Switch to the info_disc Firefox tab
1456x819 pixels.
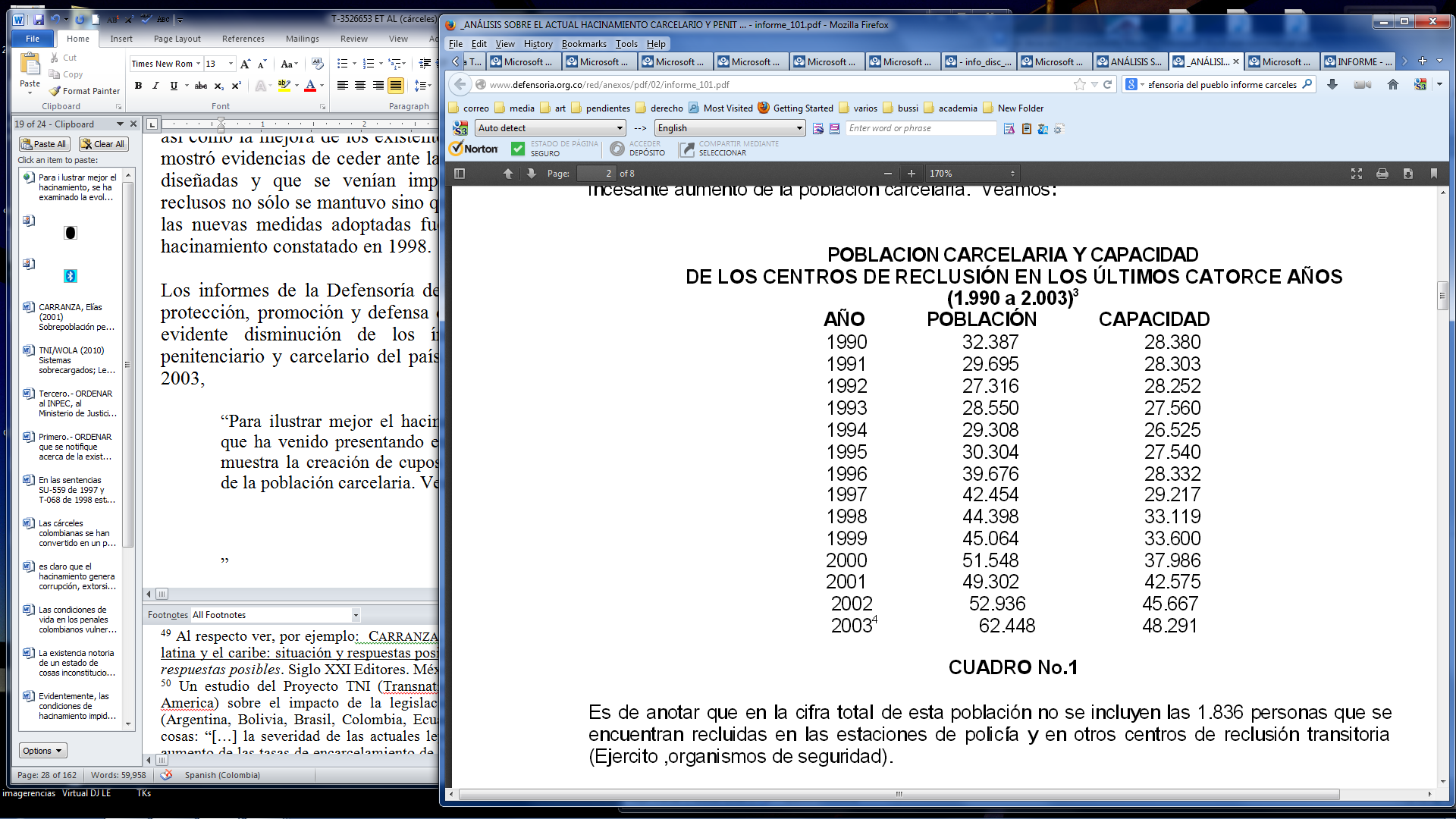(979, 61)
